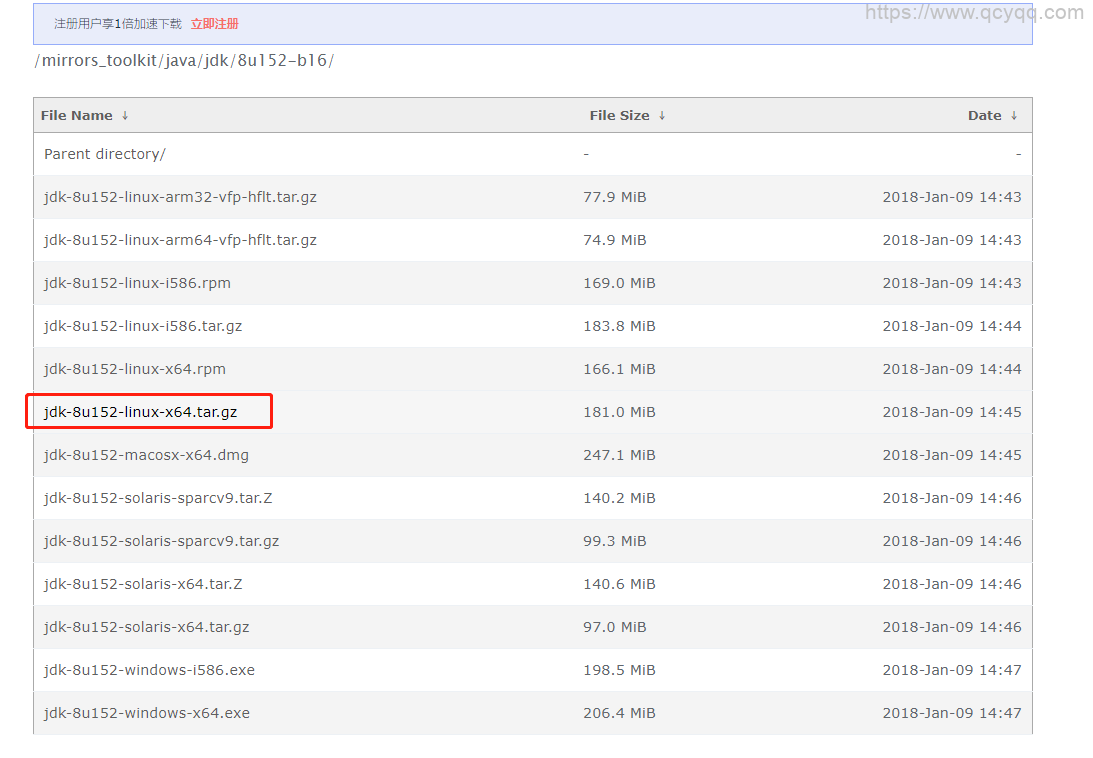
Task: Download jdk-8u152-macosx-x64.dmg
Action: pyautogui.click(x=146, y=455)
